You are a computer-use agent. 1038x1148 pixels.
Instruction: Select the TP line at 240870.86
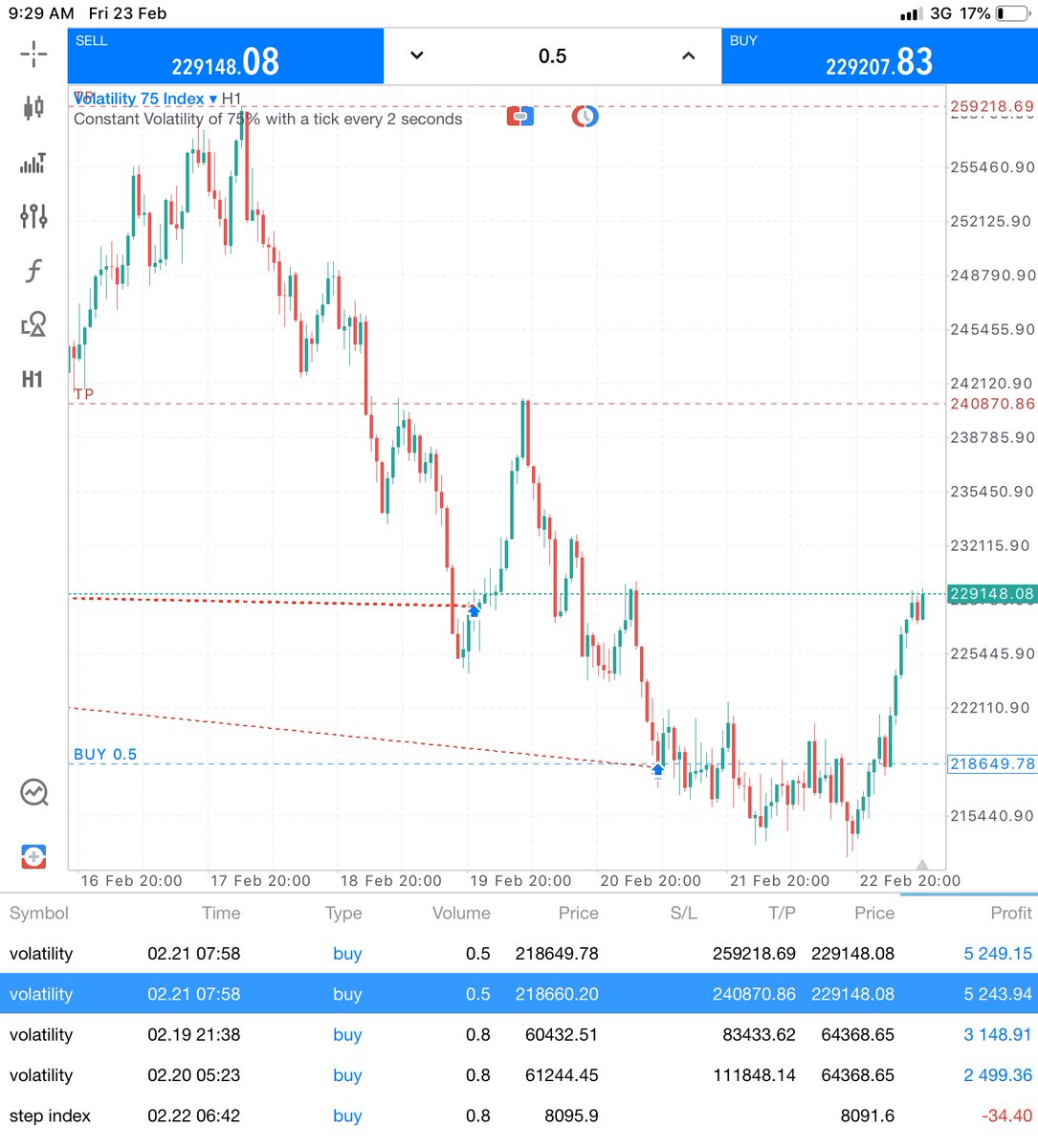pyautogui.click(x=507, y=404)
